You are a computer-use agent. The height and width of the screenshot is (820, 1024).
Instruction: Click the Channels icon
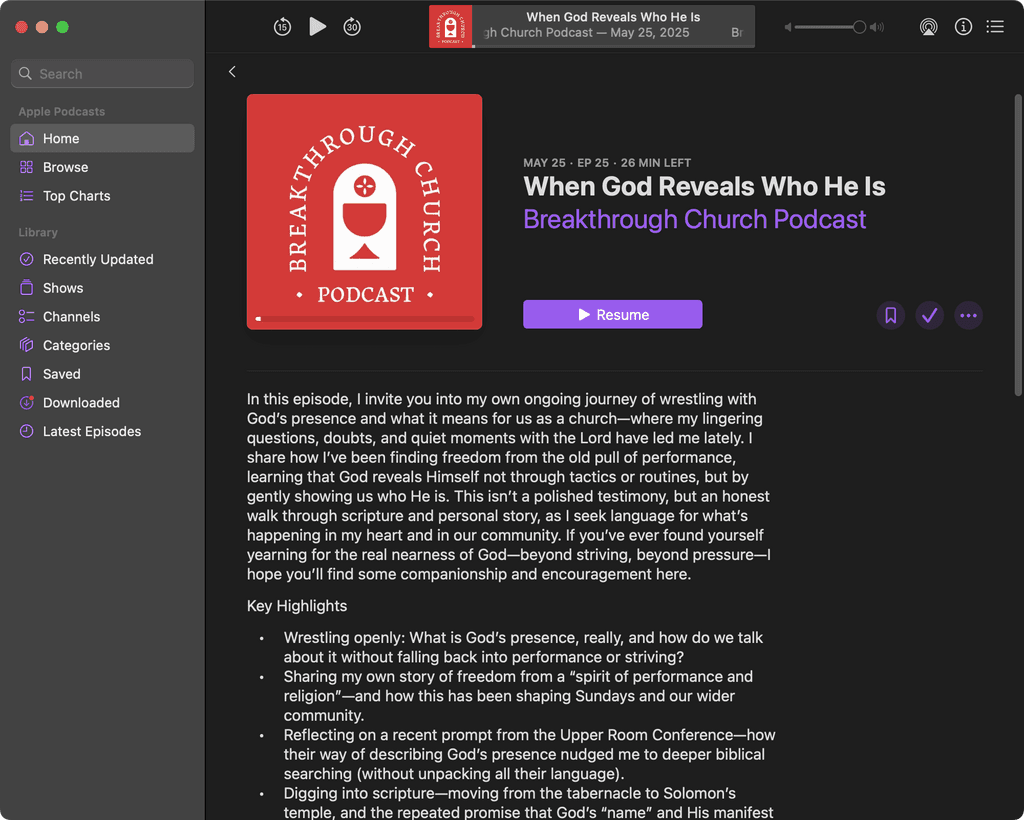click(x=26, y=317)
